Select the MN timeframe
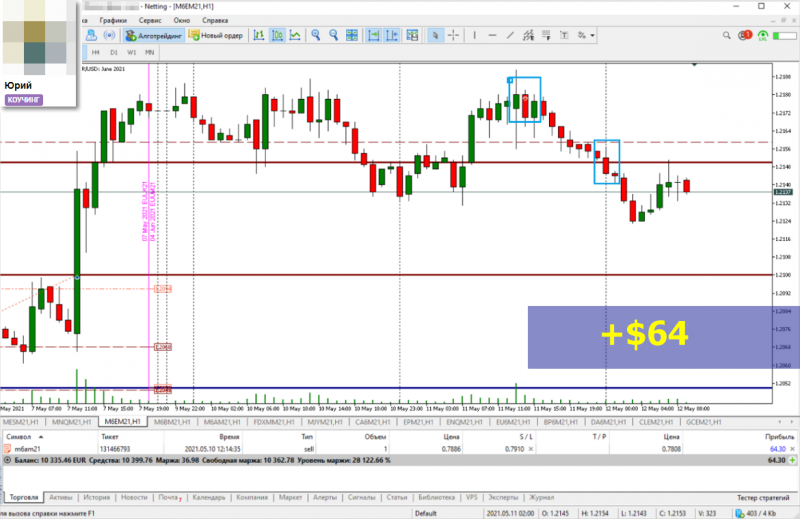The height and width of the screenshot is (519, 800). [149, 52]
